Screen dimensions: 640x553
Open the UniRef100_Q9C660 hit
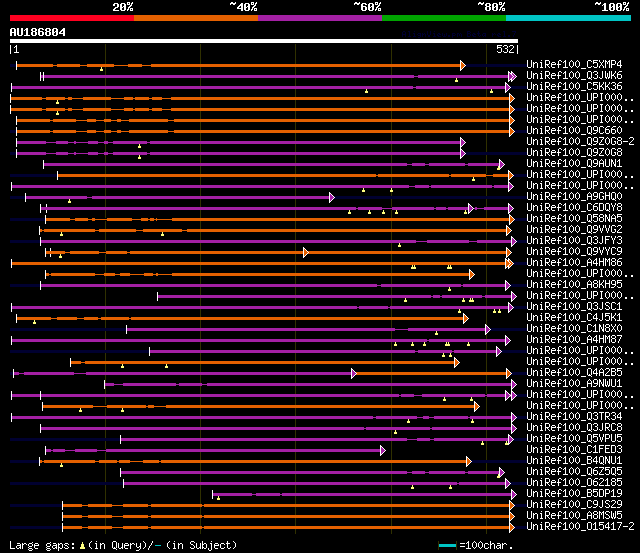tap(574, 131)
